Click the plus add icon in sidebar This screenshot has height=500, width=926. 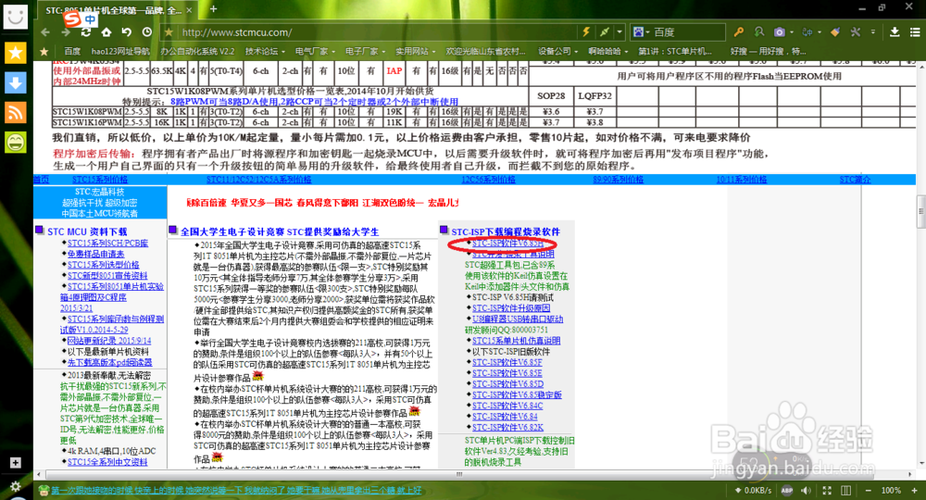click(x=15, y=463)
